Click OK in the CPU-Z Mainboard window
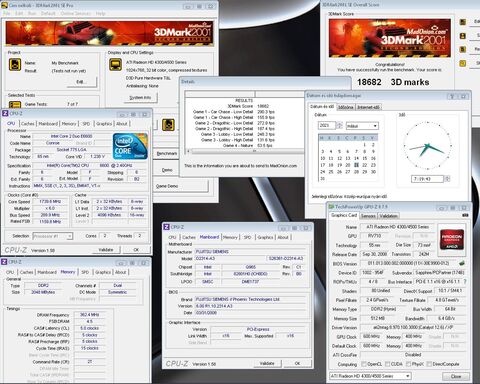This screenshot has height=384, width=480. click(297, 363)
